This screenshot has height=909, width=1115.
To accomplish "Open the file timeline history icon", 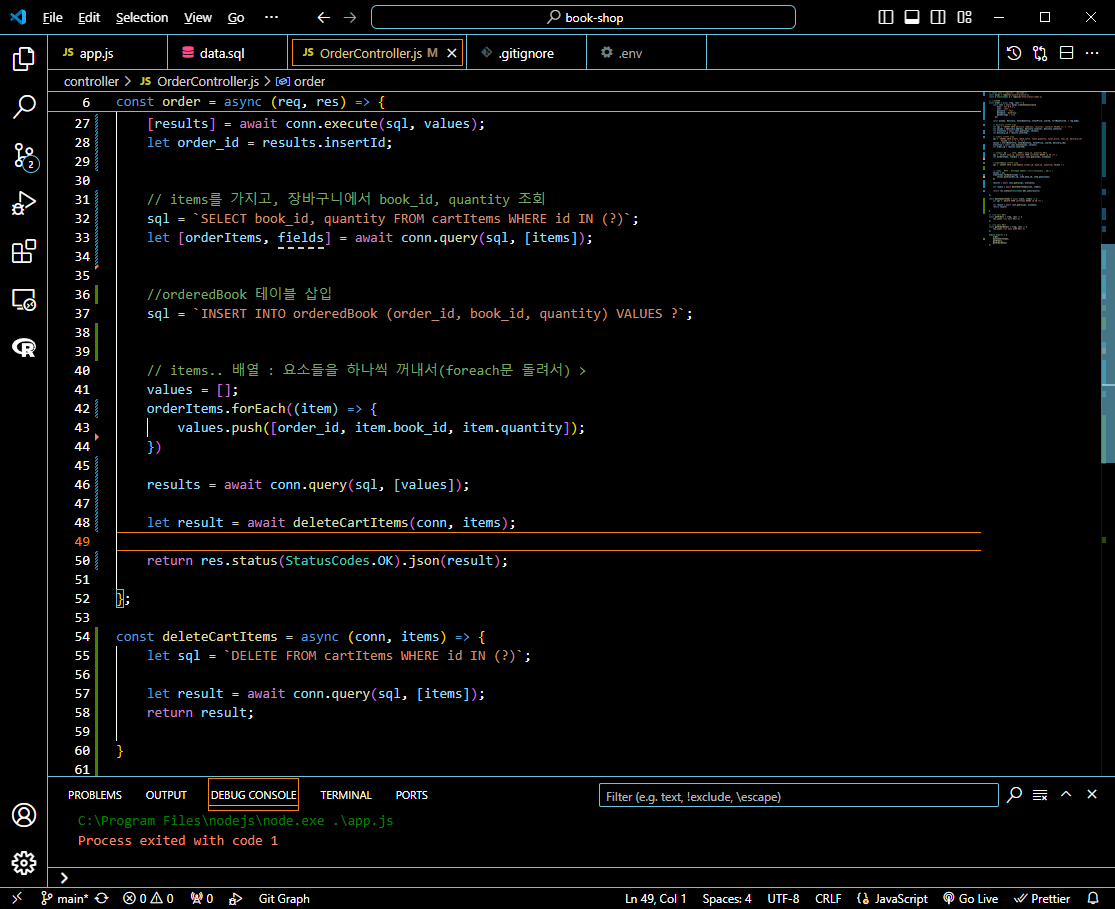I will point(1014,53).
